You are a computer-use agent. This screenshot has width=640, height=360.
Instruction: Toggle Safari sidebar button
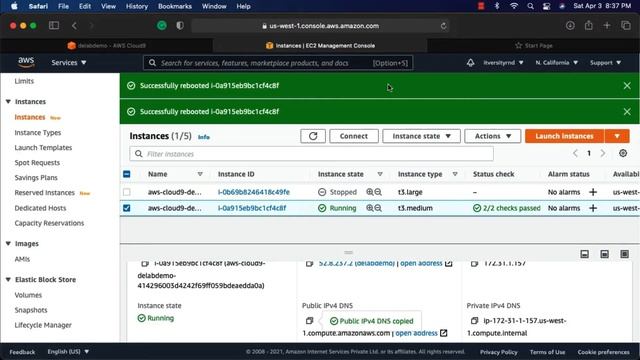tap(54, 25)
